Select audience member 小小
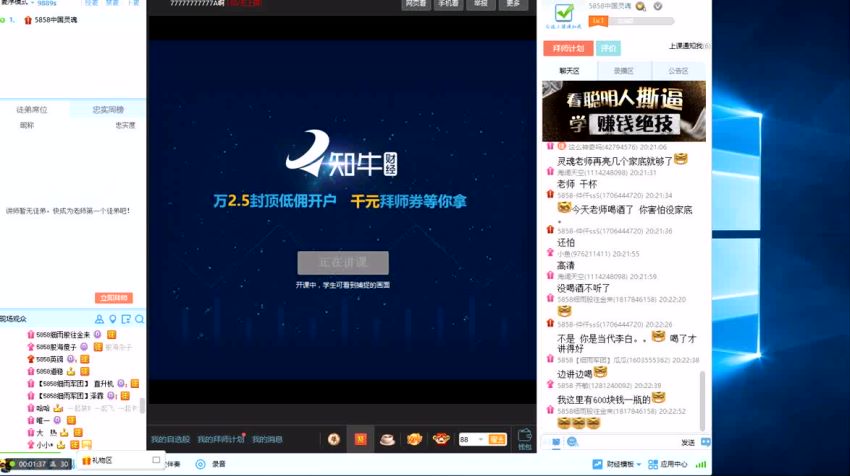Screen dimensions: 850x476 [45, 445]
